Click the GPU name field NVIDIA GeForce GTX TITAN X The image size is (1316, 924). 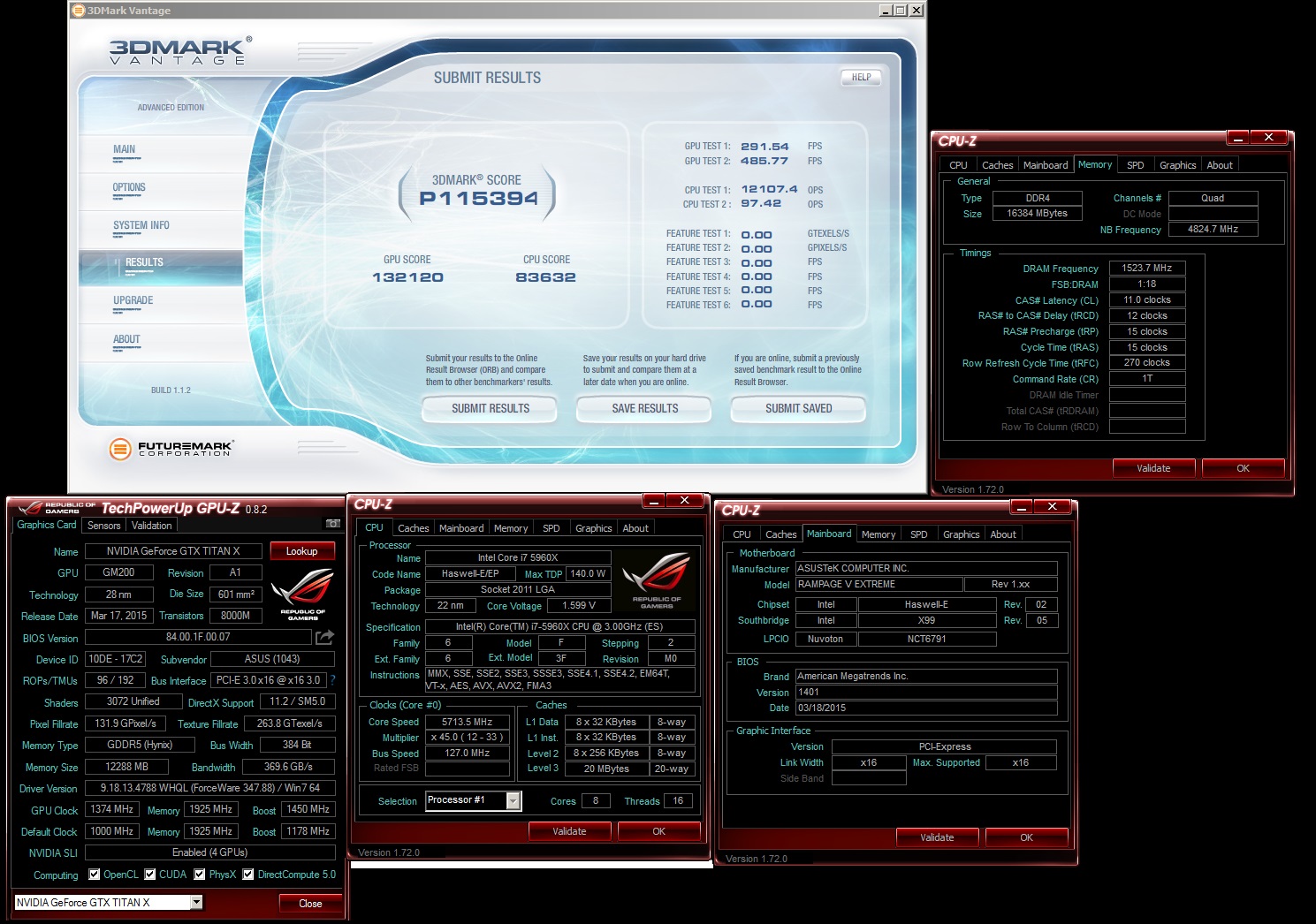[x=173, y=551]
